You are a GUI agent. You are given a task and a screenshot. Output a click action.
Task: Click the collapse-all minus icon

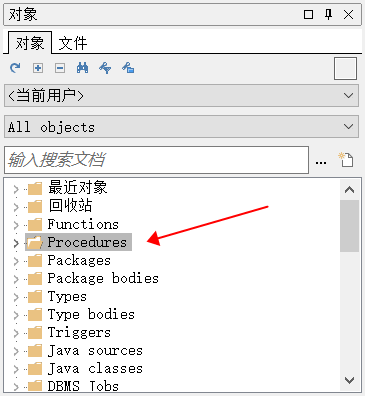click(x=60, y=68)
